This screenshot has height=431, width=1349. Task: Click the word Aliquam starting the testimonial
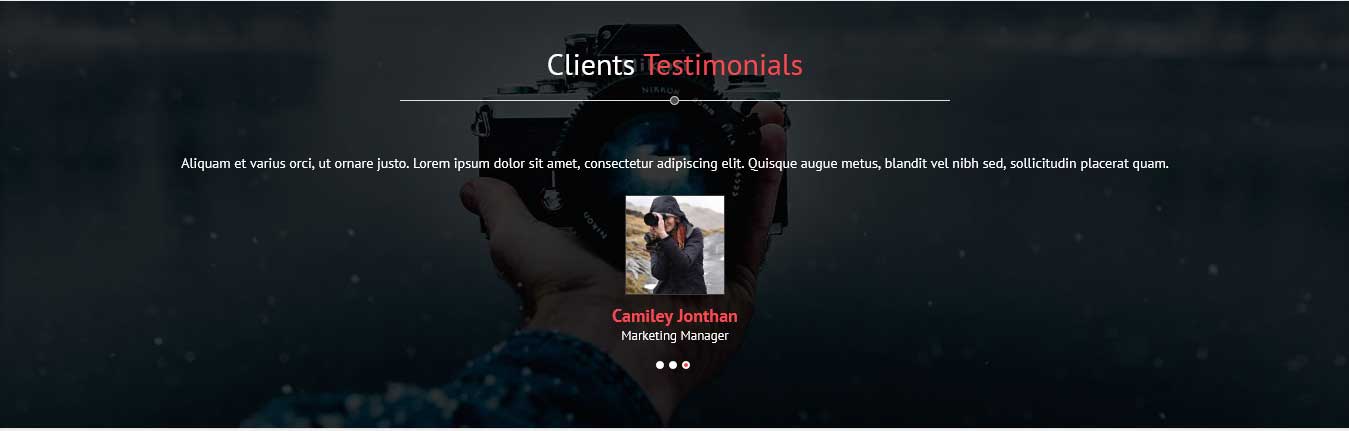point(205,163)
